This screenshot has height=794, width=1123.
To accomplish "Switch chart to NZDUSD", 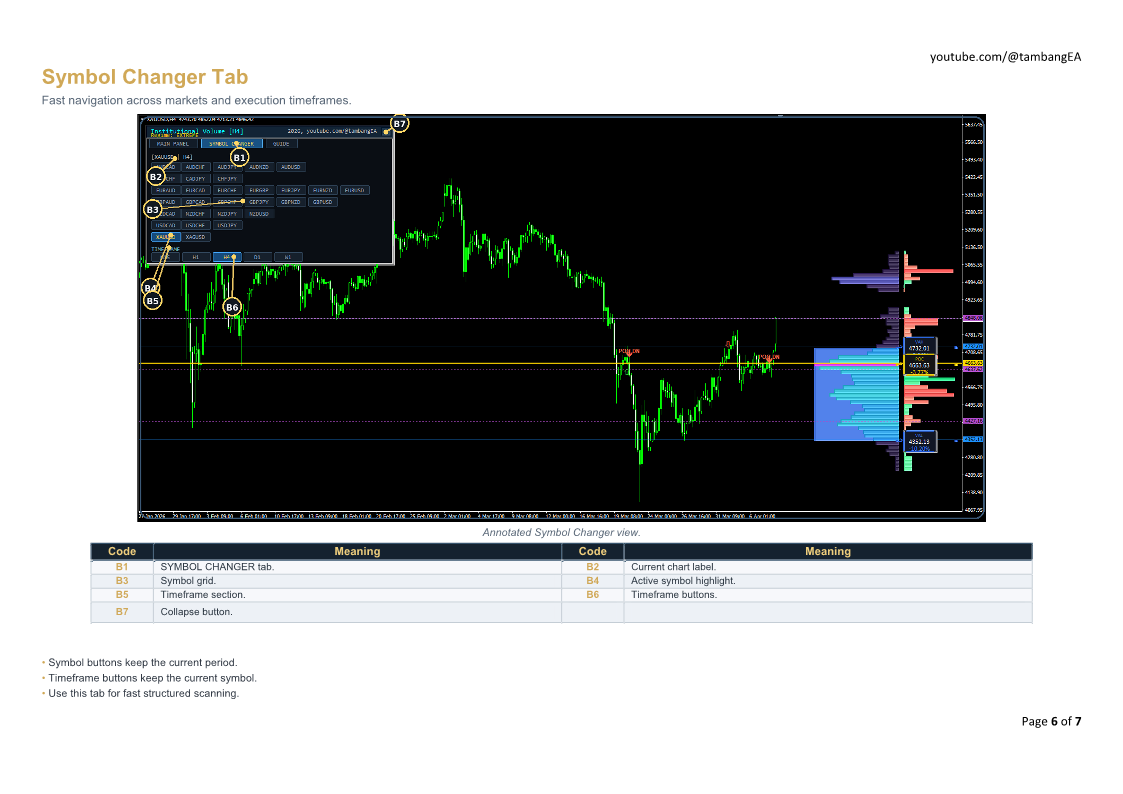I will [x=259, y=213].
